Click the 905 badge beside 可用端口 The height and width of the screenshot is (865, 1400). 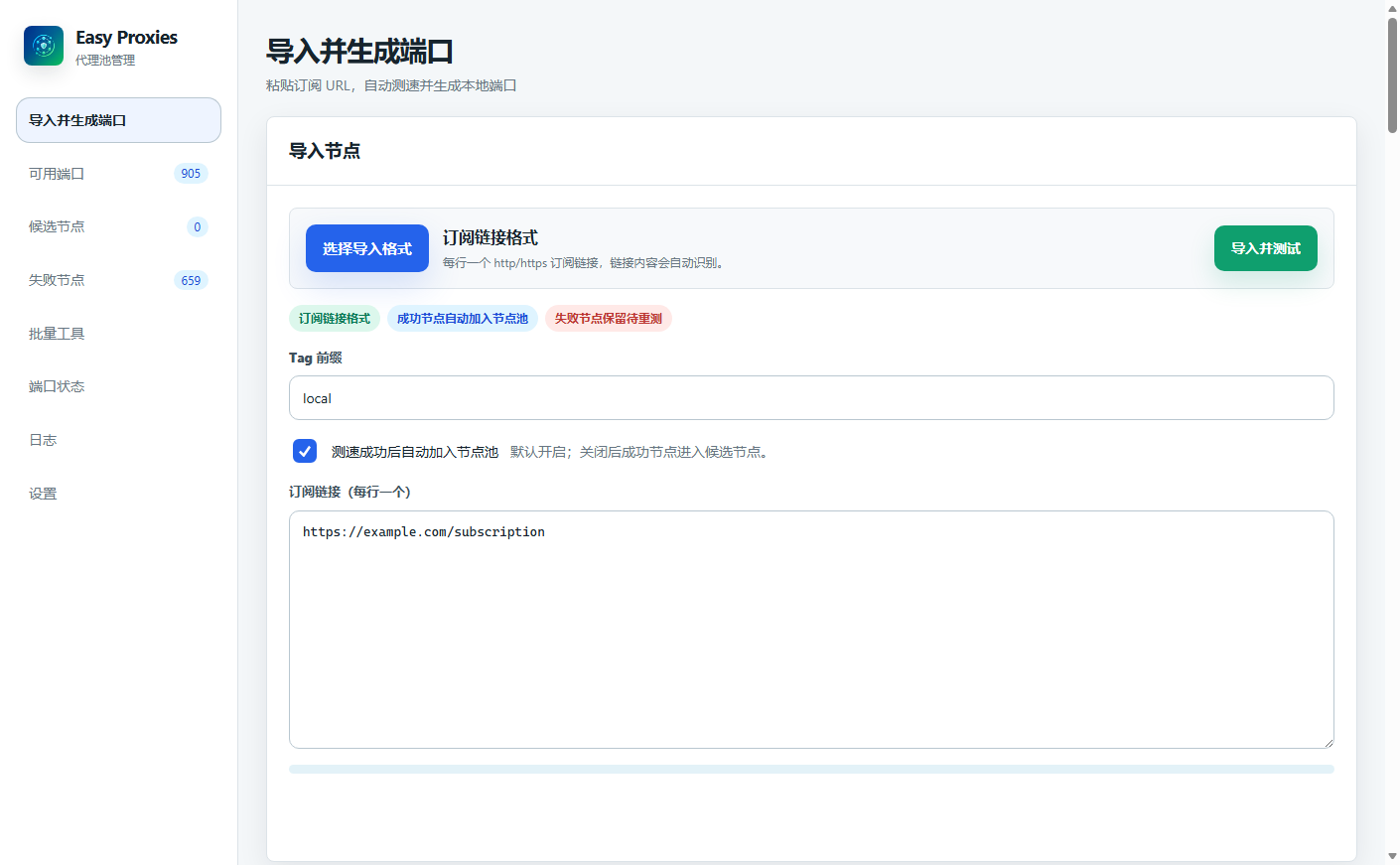tap(191, 174)
